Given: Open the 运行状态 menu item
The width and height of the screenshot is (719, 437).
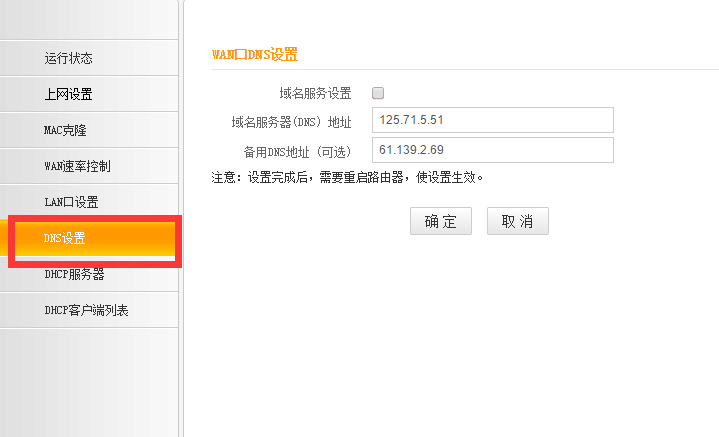Looking at the screenshot, I should pos(89,58).
